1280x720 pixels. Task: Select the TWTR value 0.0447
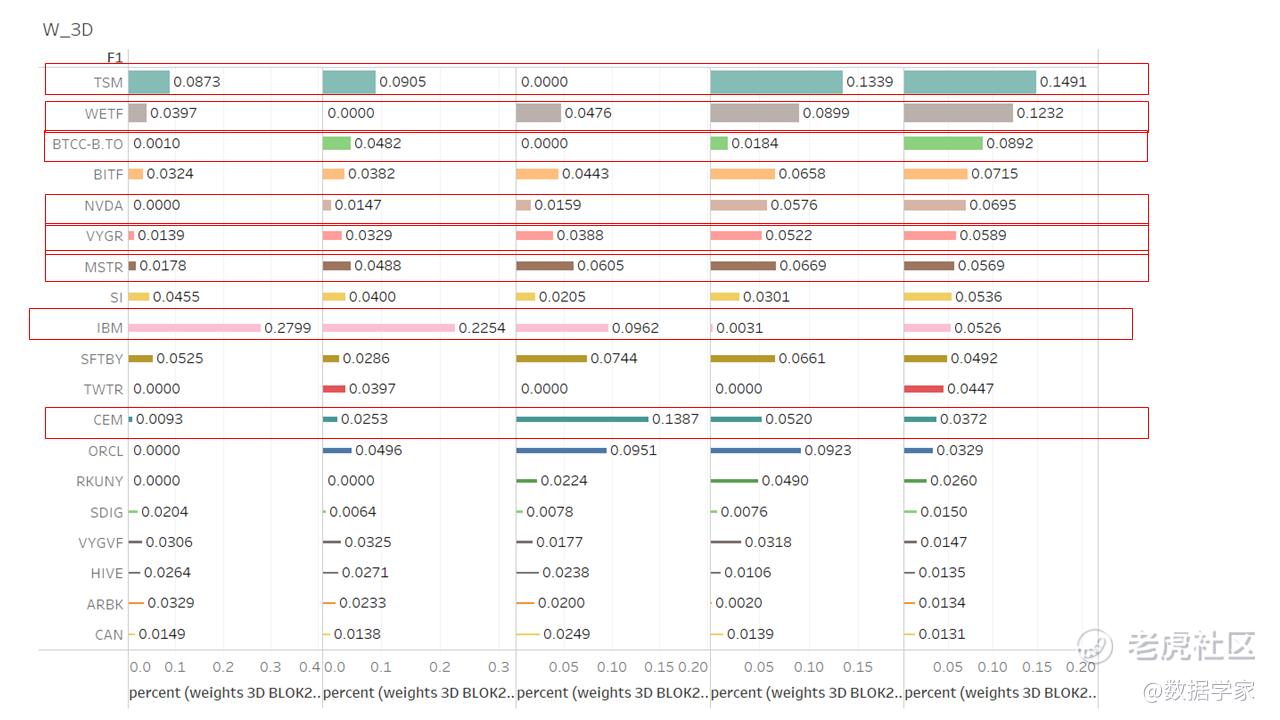pyautogui.click(x=971, y=389)
